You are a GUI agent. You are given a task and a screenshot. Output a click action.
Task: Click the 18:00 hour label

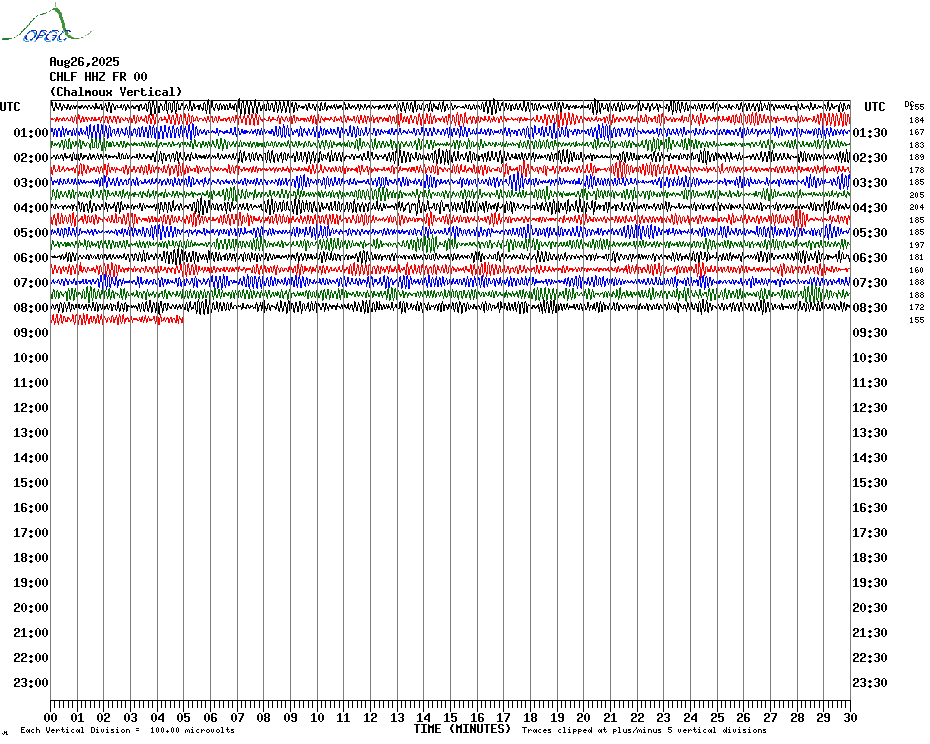(x=31, y=558)
